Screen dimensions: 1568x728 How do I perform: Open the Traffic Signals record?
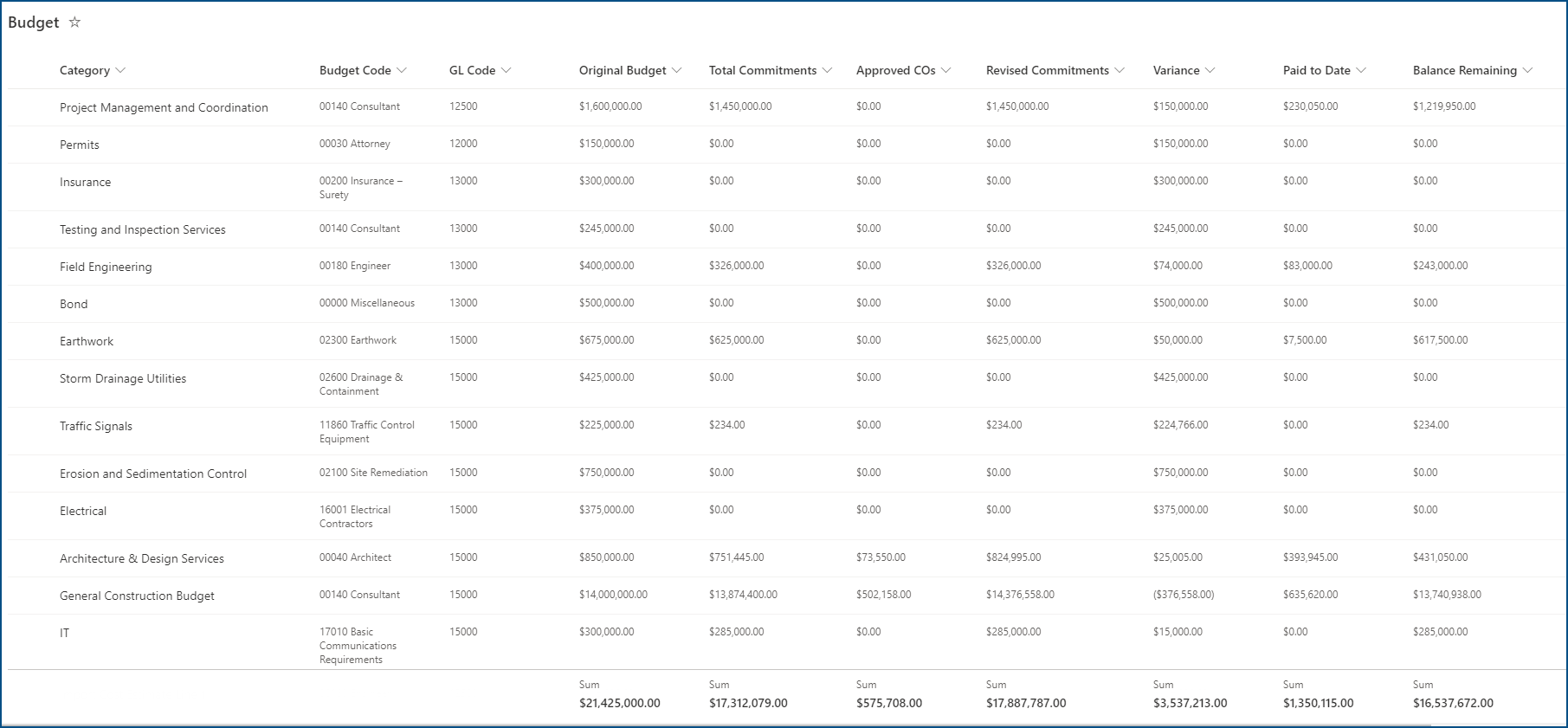(x=96, y=426)
